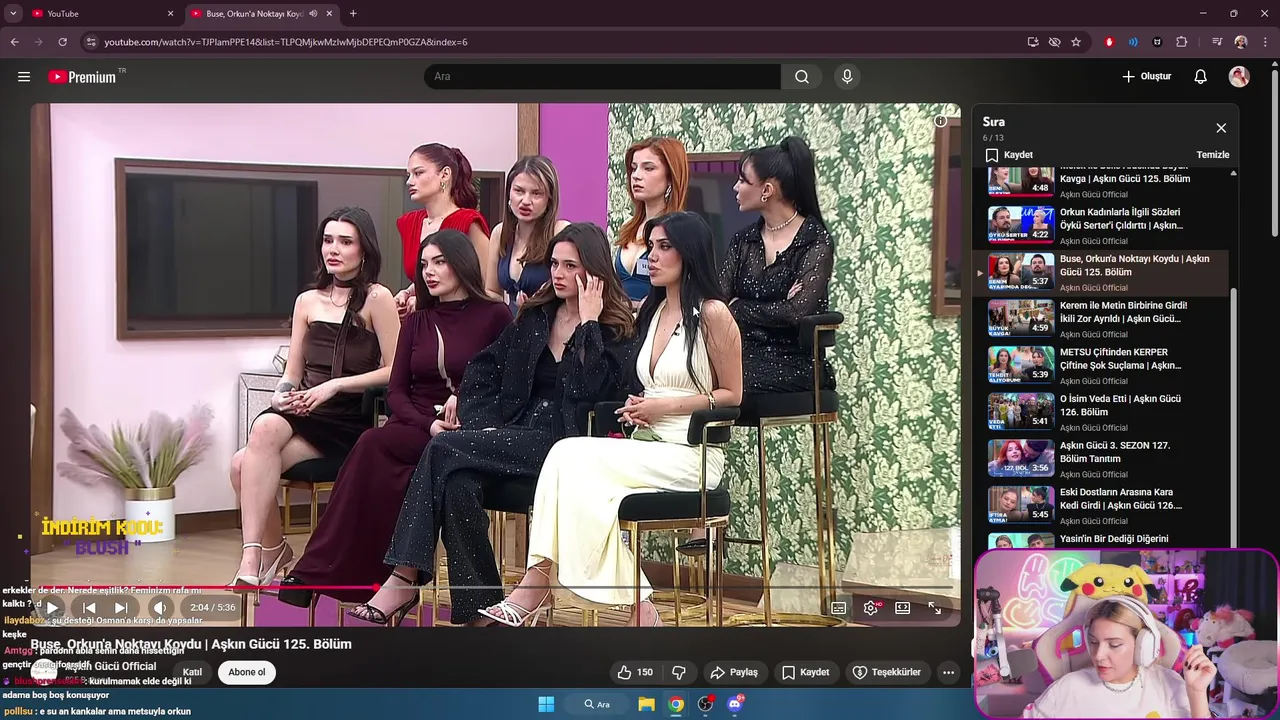Viewport: 1280px width, 720px height.
Task: Open the Oluştur create menu
Action: click(x=1146, y=77)
